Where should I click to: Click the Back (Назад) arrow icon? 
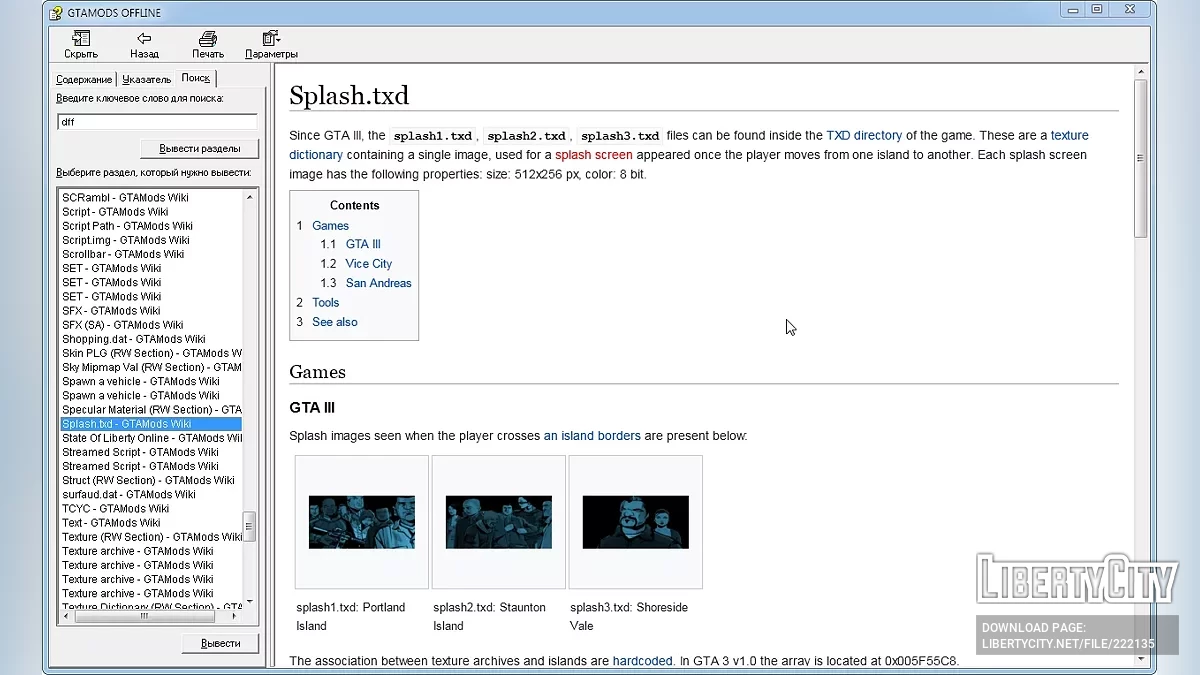click(x=144, y=39)
